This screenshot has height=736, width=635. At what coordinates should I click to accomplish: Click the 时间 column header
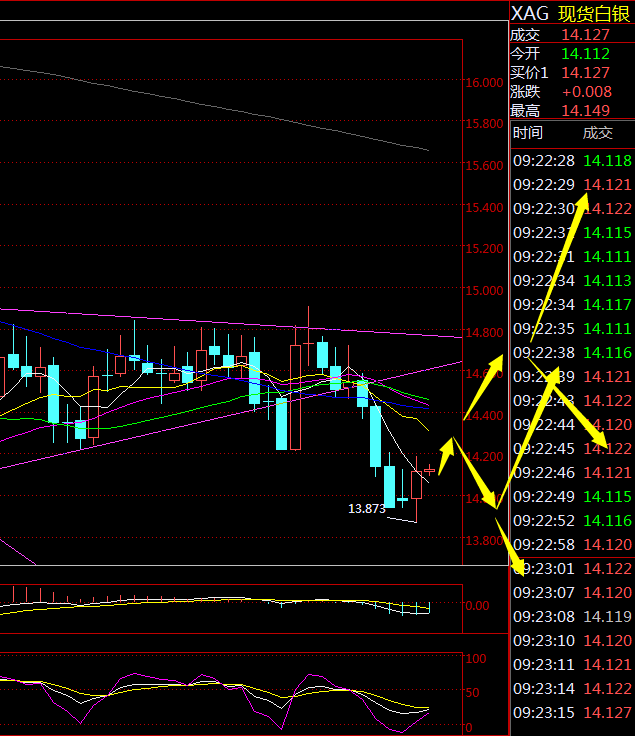(528, 133)
